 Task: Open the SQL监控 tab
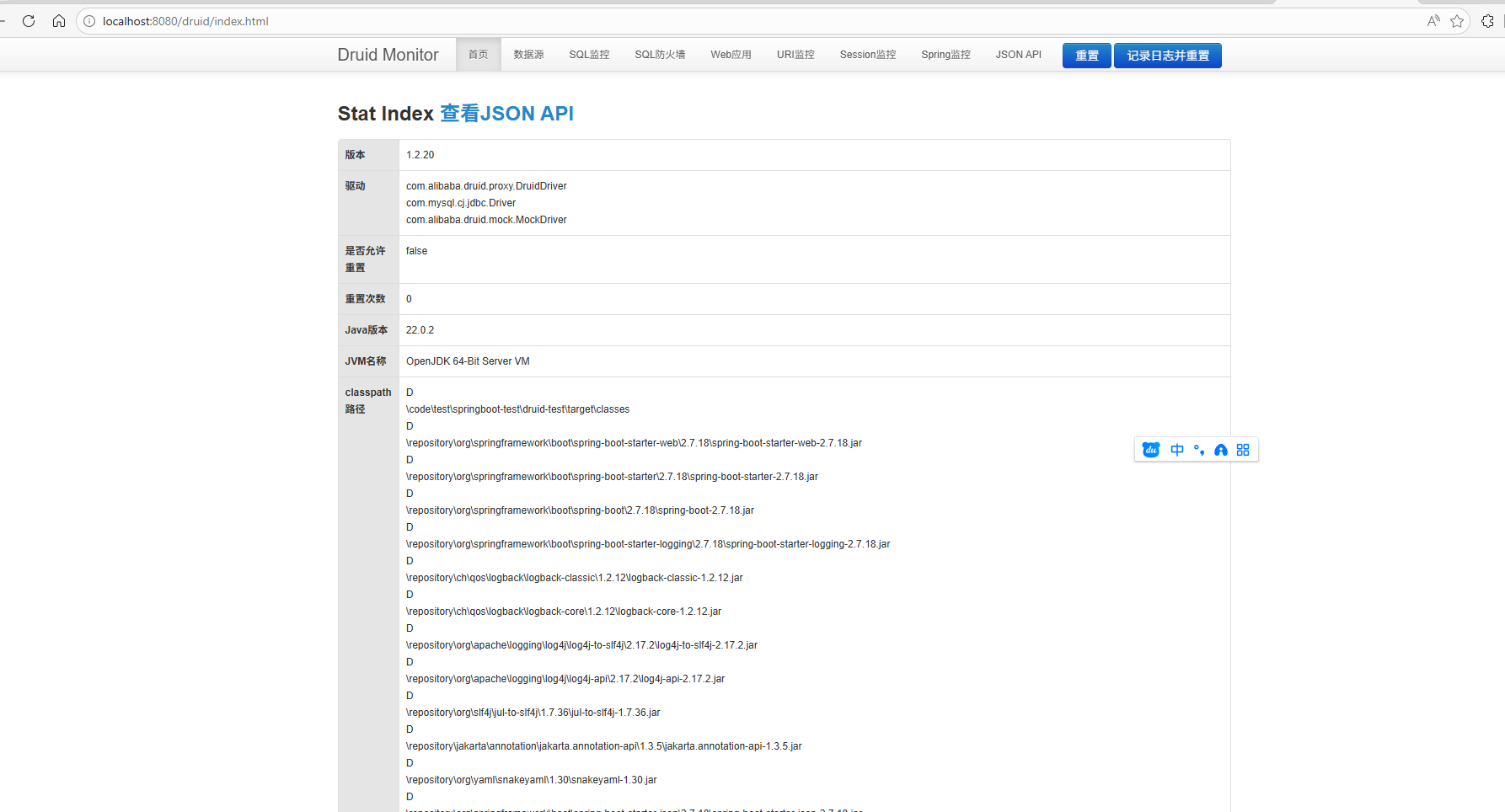pyautogui.click(x=589, y=55)
